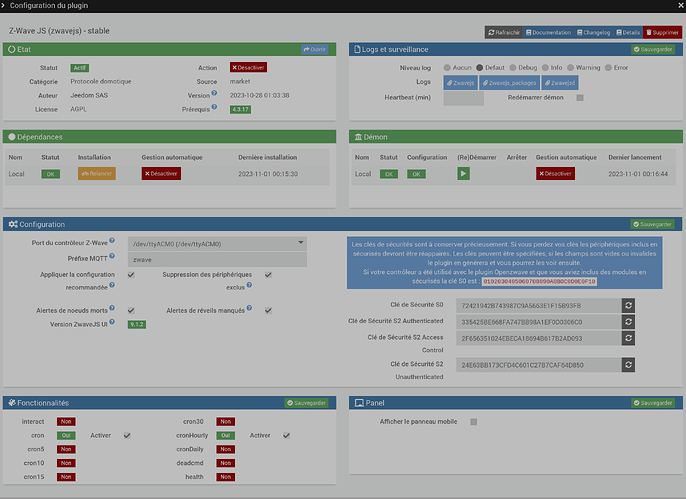The width and height of the screenshot is (686, 499).
Task: Click Relancer to reinstall dependencies
Action: coord(97,174)
